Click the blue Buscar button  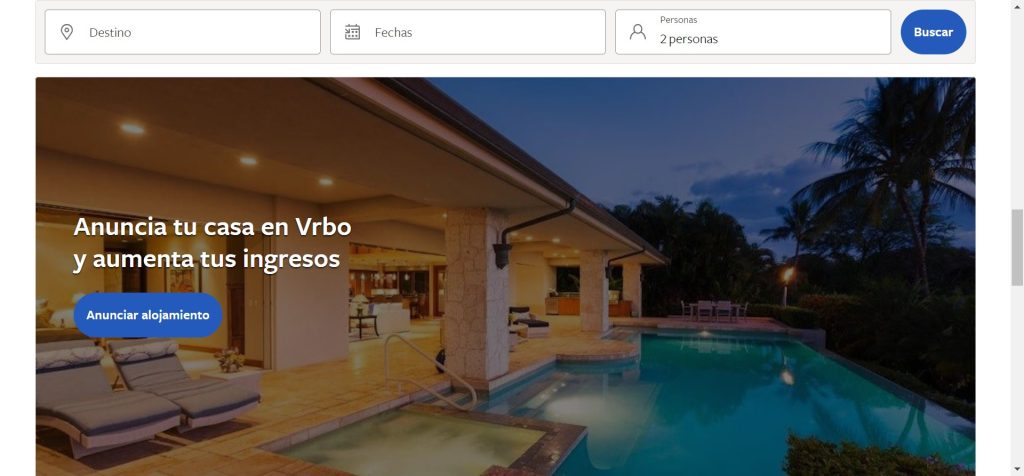click(933, 32)
